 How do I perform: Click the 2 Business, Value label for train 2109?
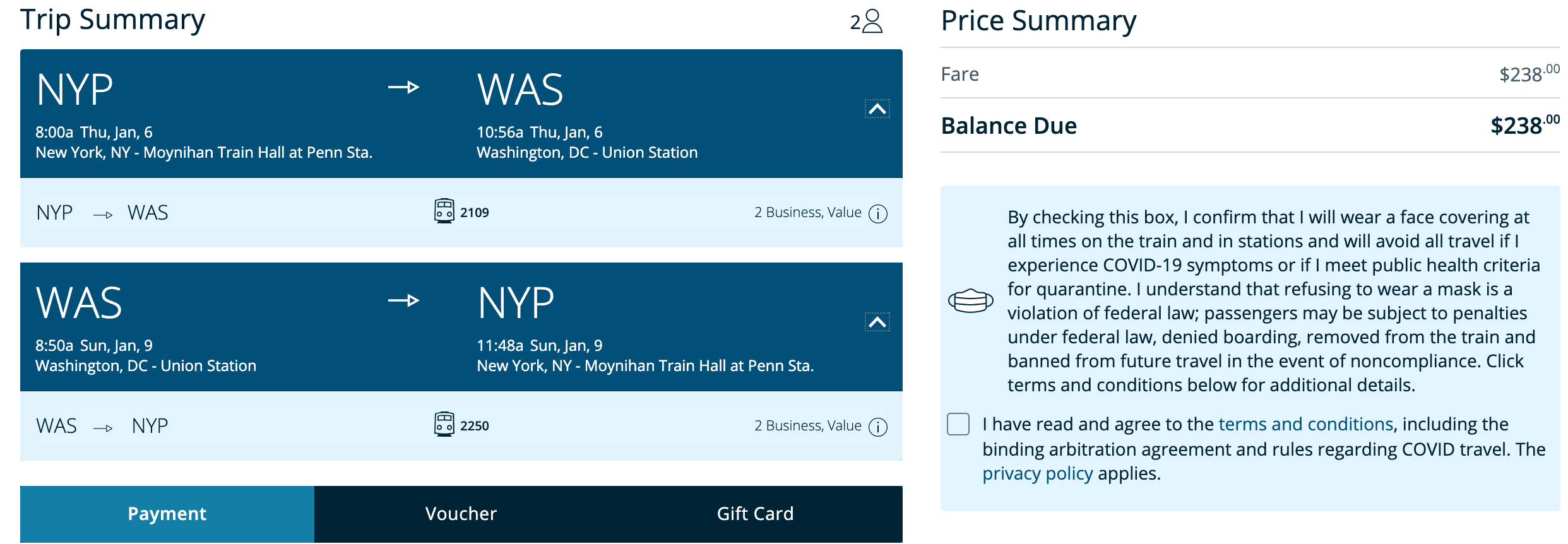[x=807, y=213]
